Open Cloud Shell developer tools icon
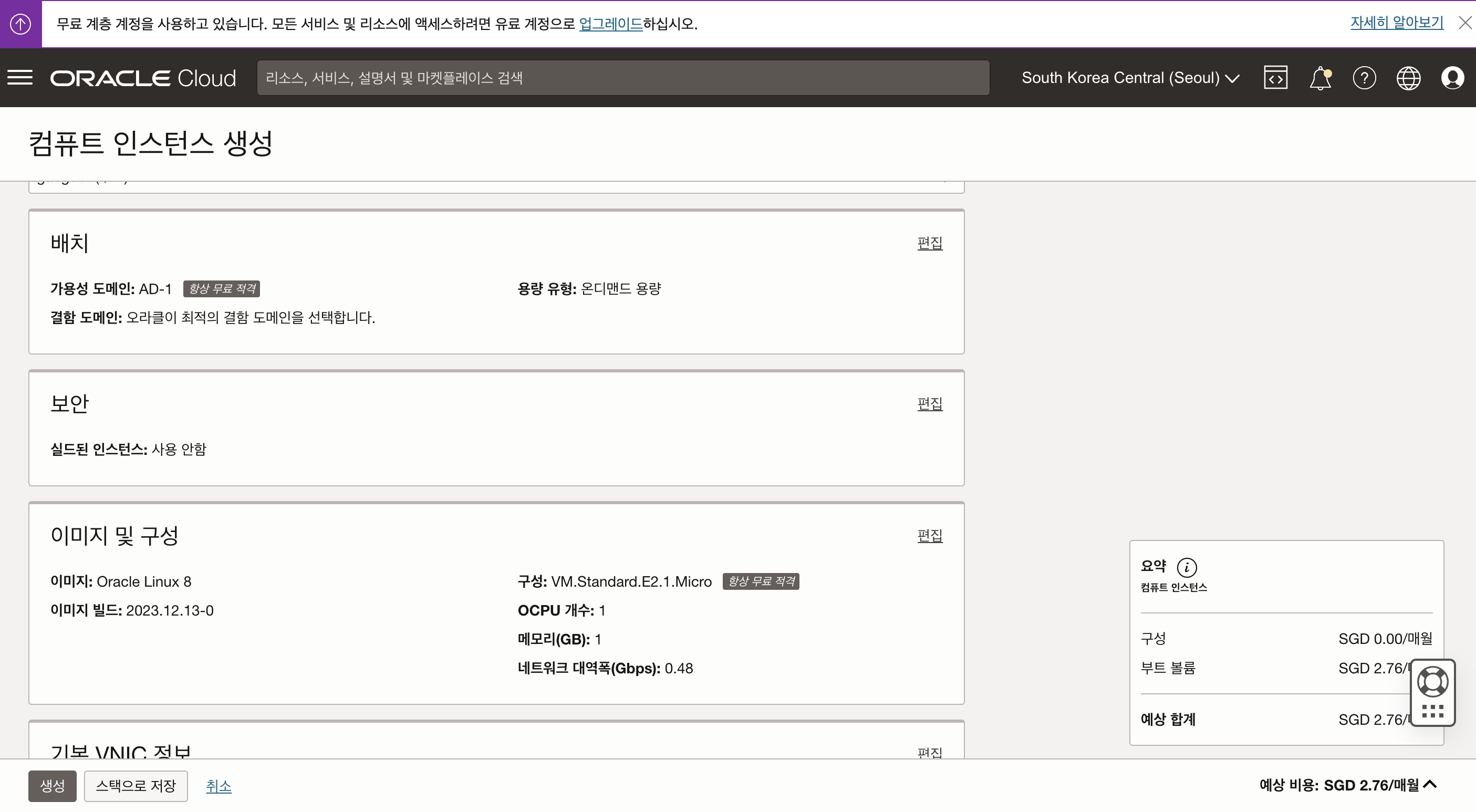This screenshot has height=812, width=1476. [1275, 77]
